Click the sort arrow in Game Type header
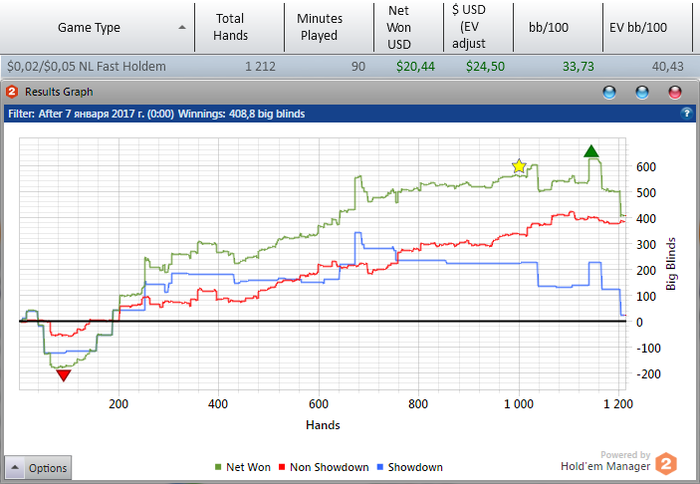This screenshot has width=700, height=484. [182, 28]
